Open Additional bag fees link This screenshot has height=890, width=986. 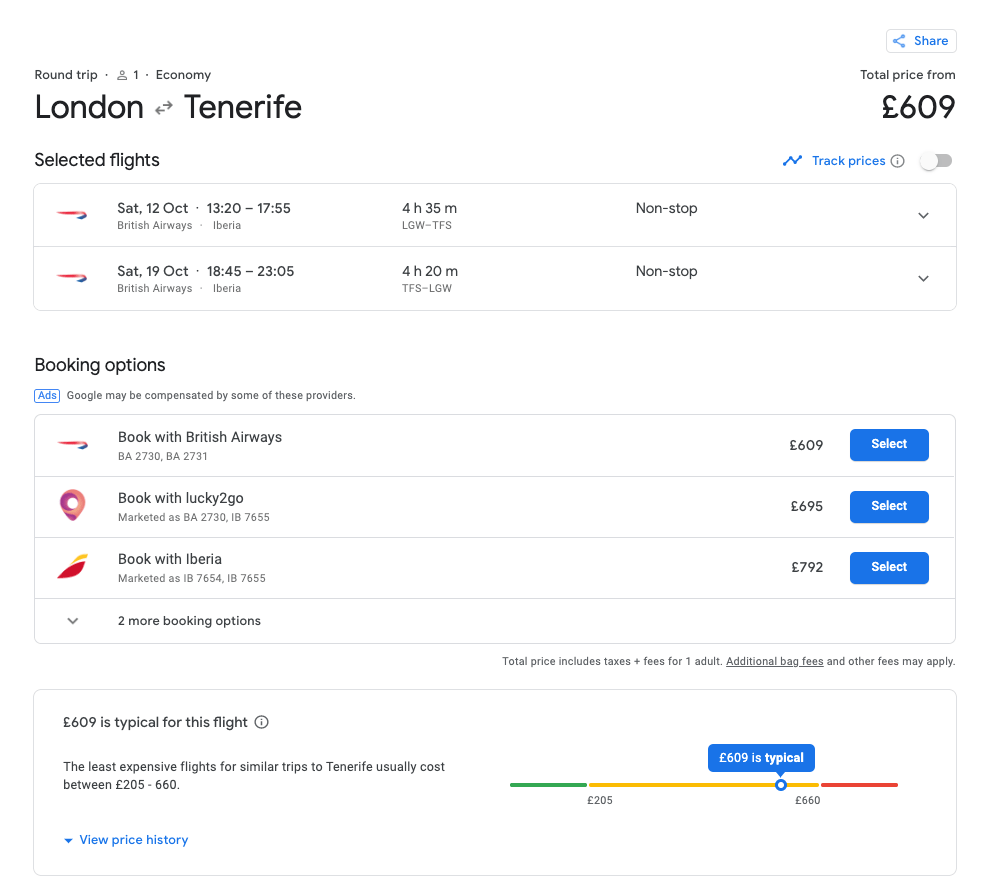click(x=774, y=662)
